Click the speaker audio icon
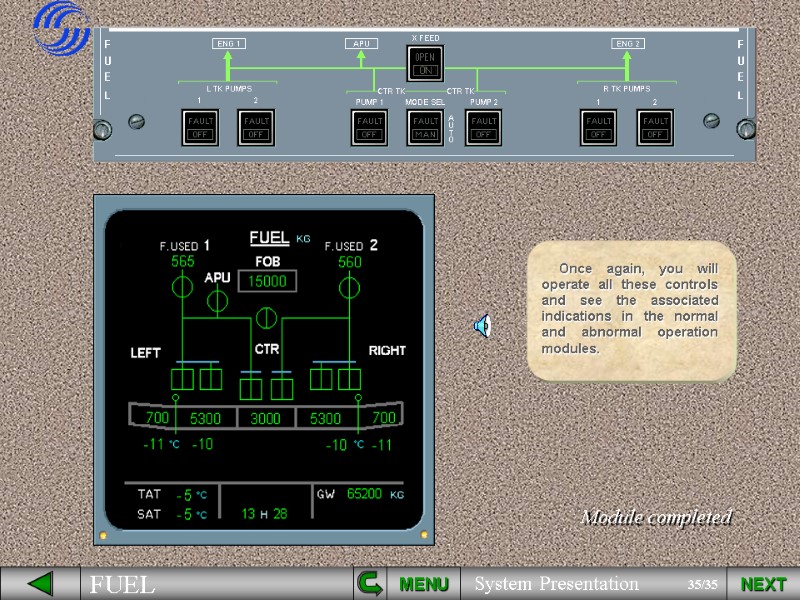 (x=483, y=323)
